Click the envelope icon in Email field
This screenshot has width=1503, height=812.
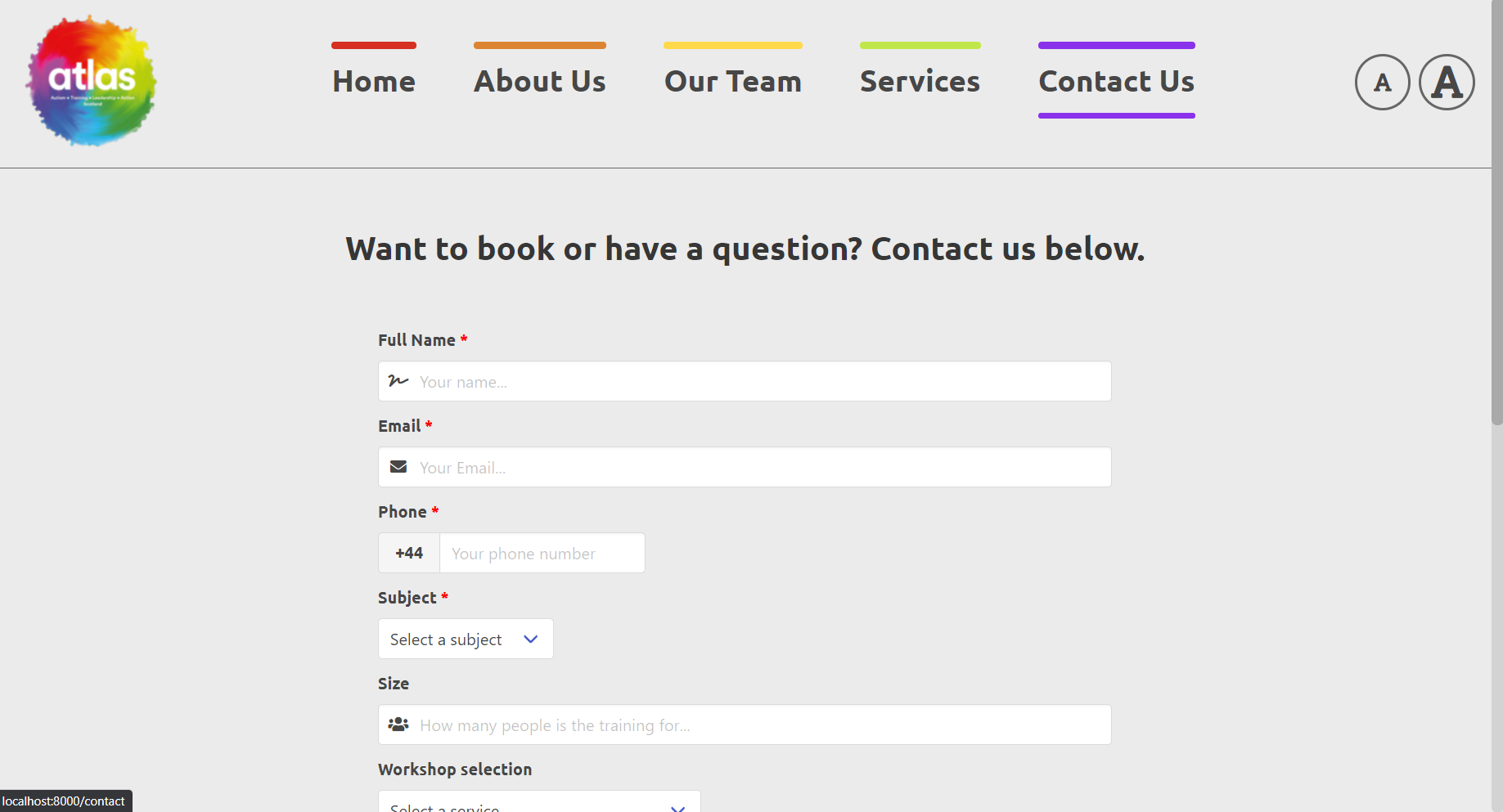[x=398, y=467]
